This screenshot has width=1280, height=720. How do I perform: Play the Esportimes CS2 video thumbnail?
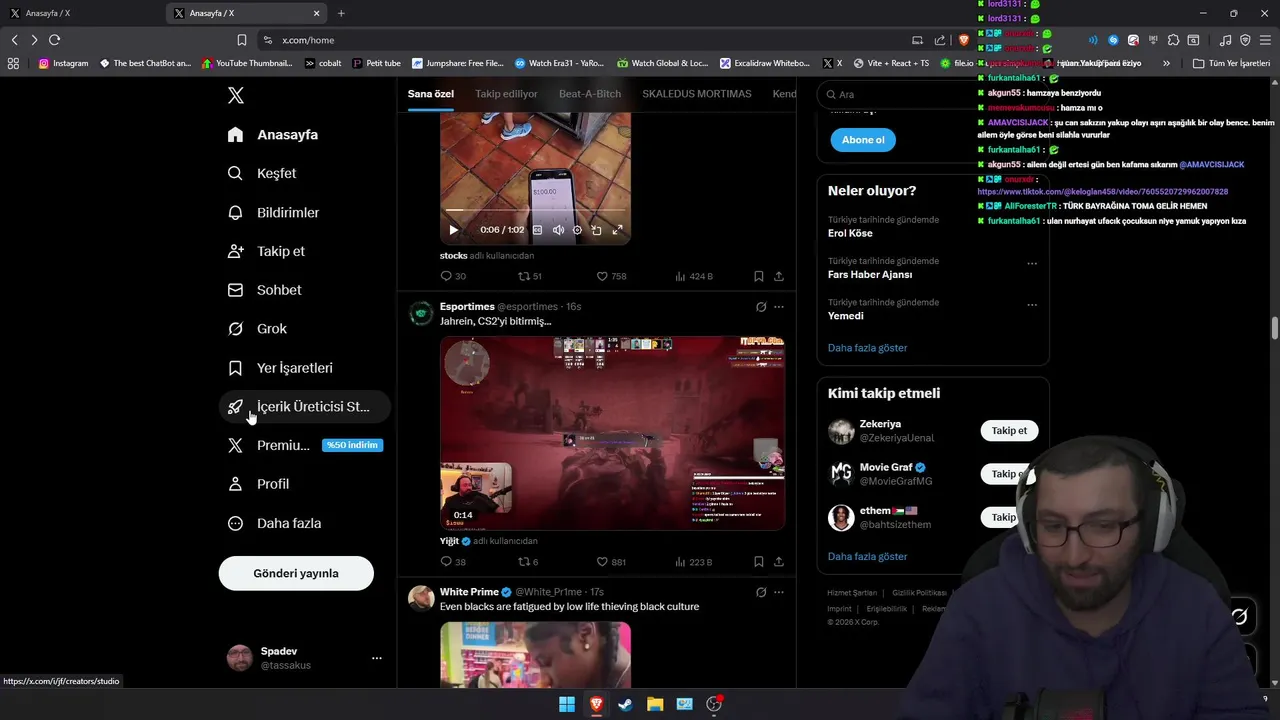tap(612, 433)
